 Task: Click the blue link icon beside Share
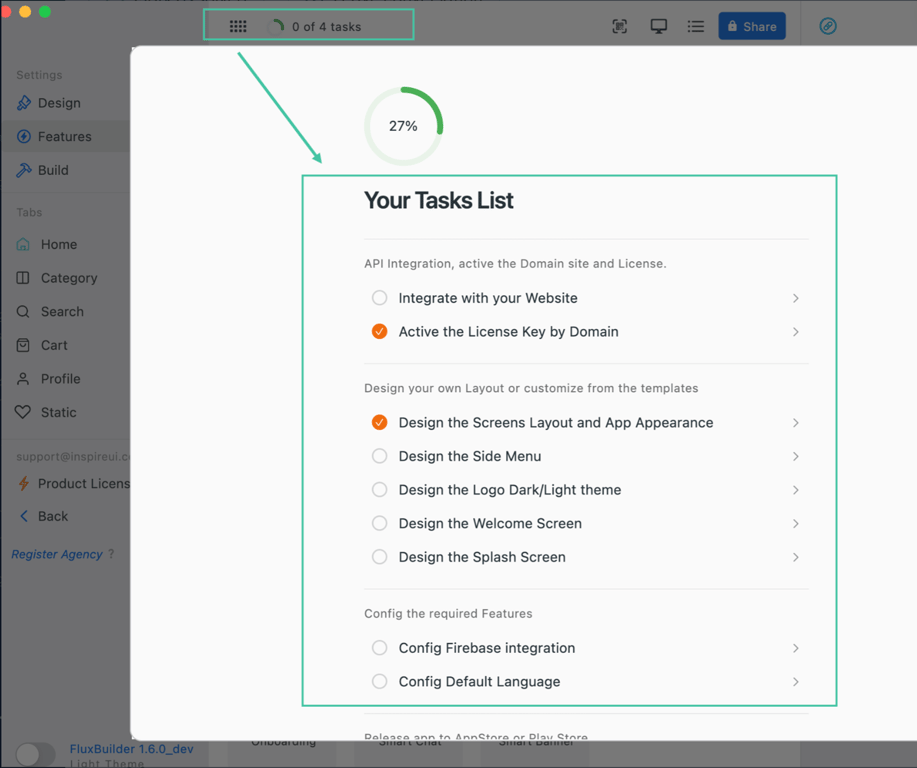click(x=828, y=27)
